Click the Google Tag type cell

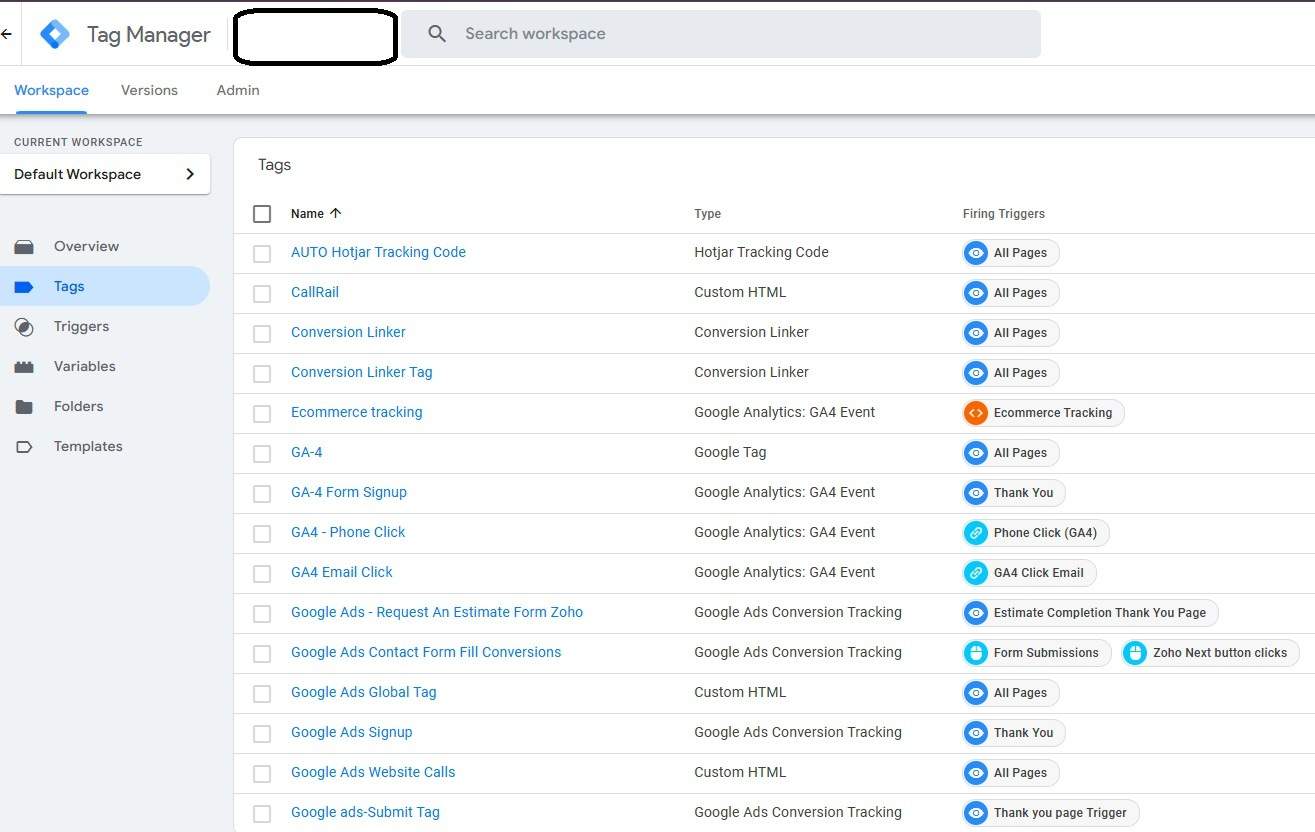pyautogui.click(x=730, y=452)
